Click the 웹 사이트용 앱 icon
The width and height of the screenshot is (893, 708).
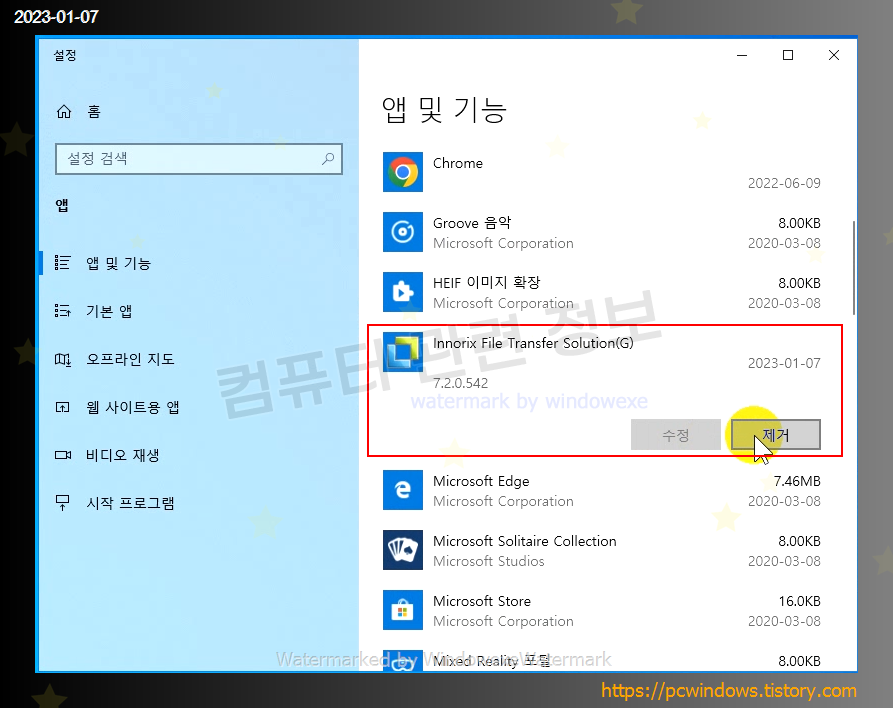[x=63, y=407]
